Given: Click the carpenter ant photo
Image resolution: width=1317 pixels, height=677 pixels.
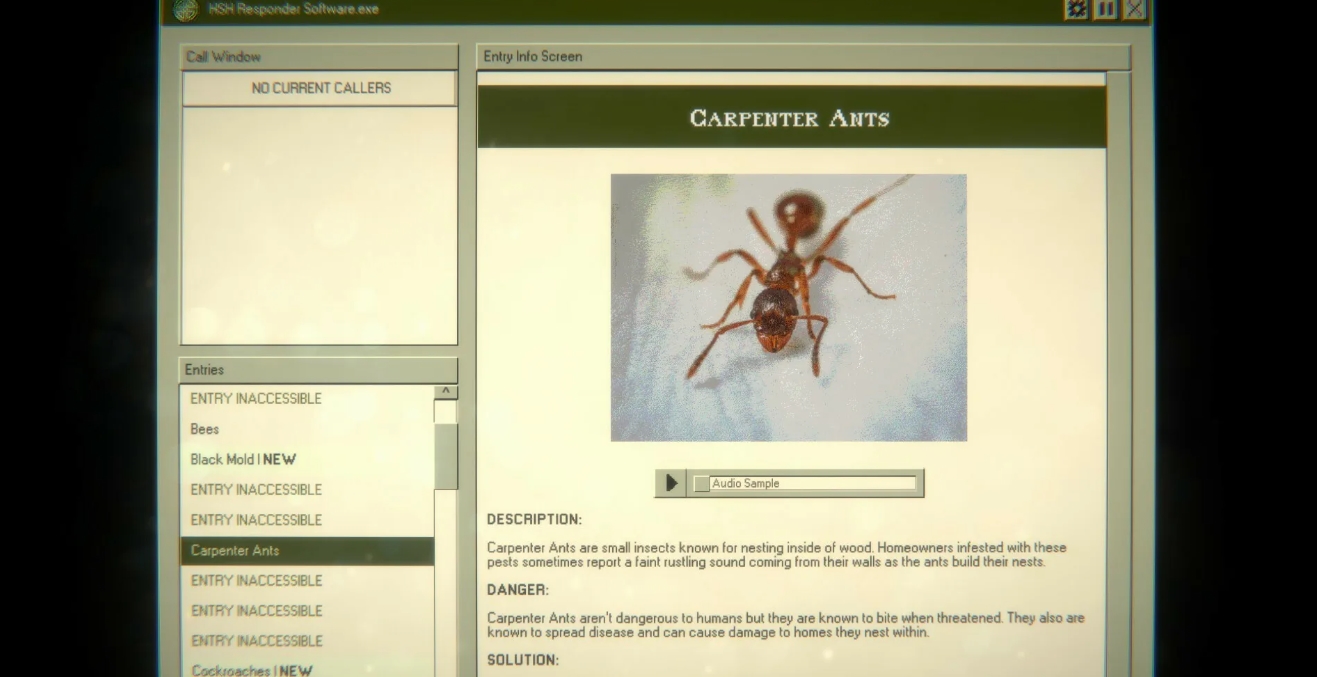Looking at the screenshot, I should [788, 307].
